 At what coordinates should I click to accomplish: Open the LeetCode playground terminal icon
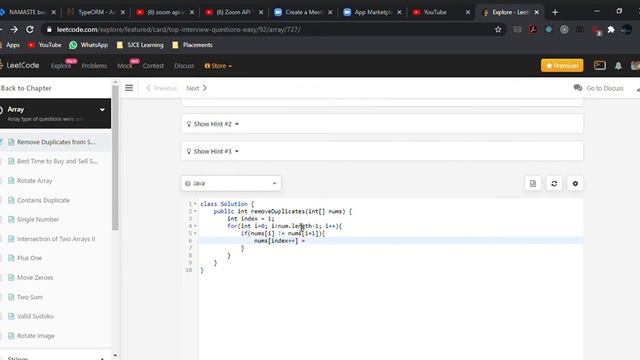click(x=600, y=65)
